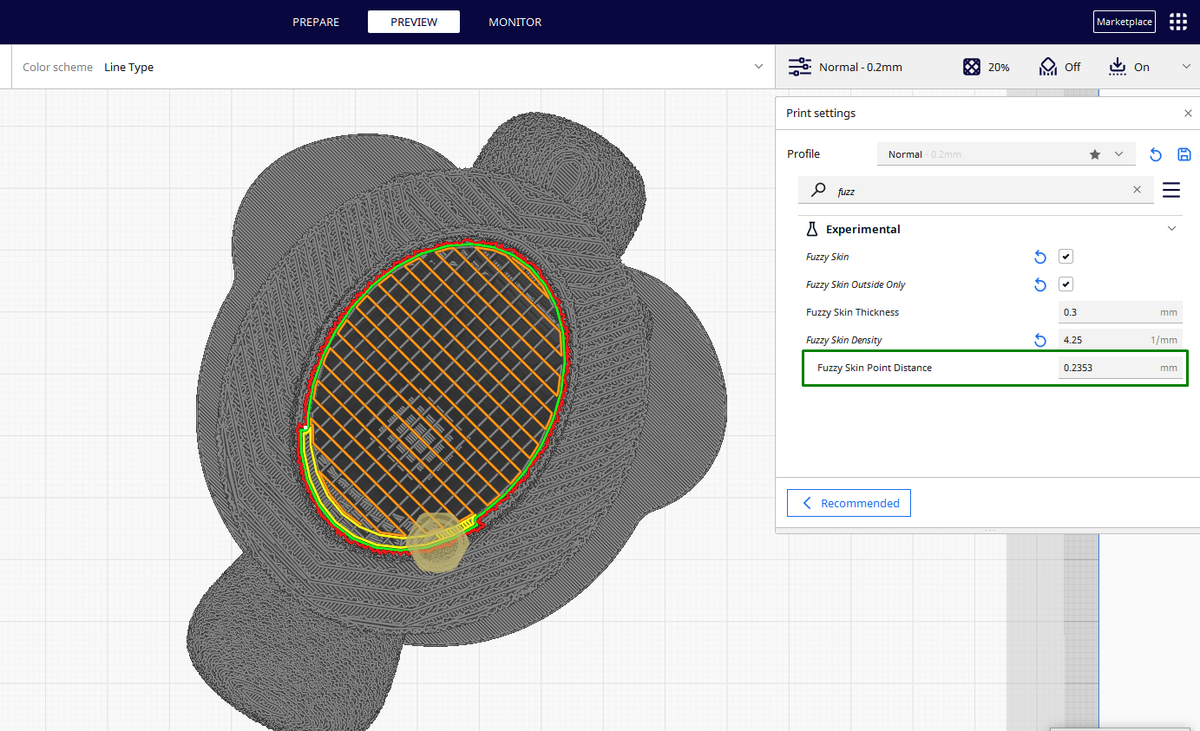Image resolution: width=1200 pixels, height=731 pixels.
Task: Uncheck Fuzzy Skin Outside Only
Action: click(x=1065, y=284)
